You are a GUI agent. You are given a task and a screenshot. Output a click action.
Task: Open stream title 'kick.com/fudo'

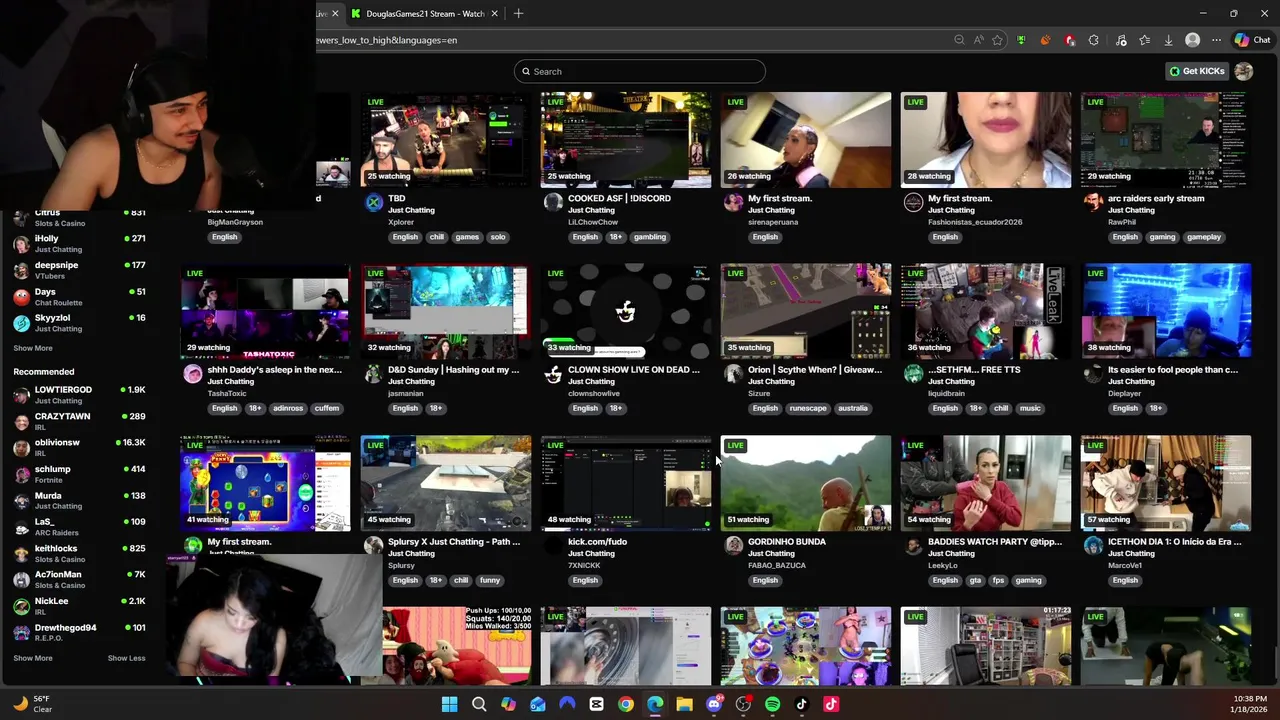pyautogui.click(x=597, y=542)
